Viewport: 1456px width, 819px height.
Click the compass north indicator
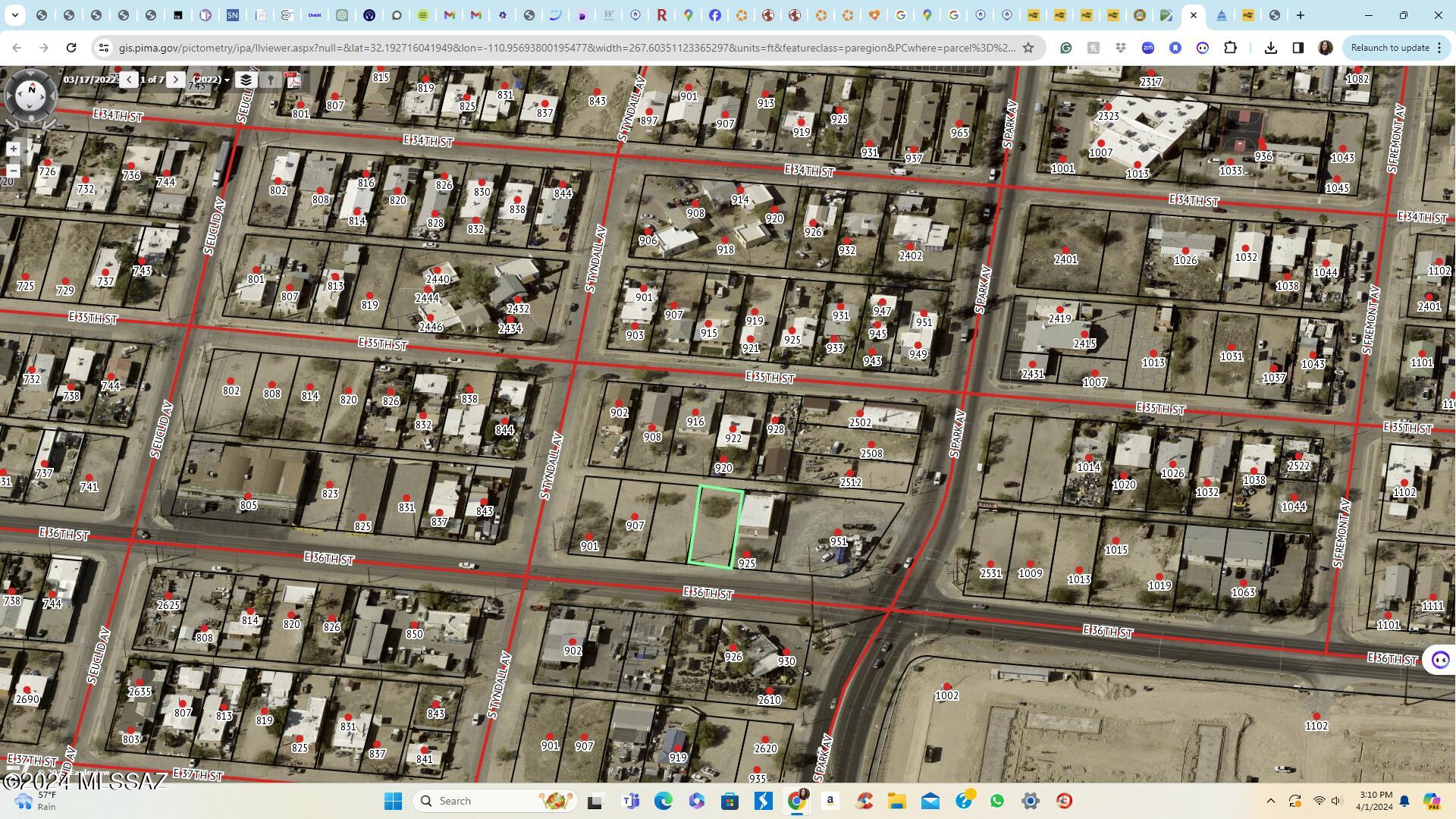coord(31,89)
